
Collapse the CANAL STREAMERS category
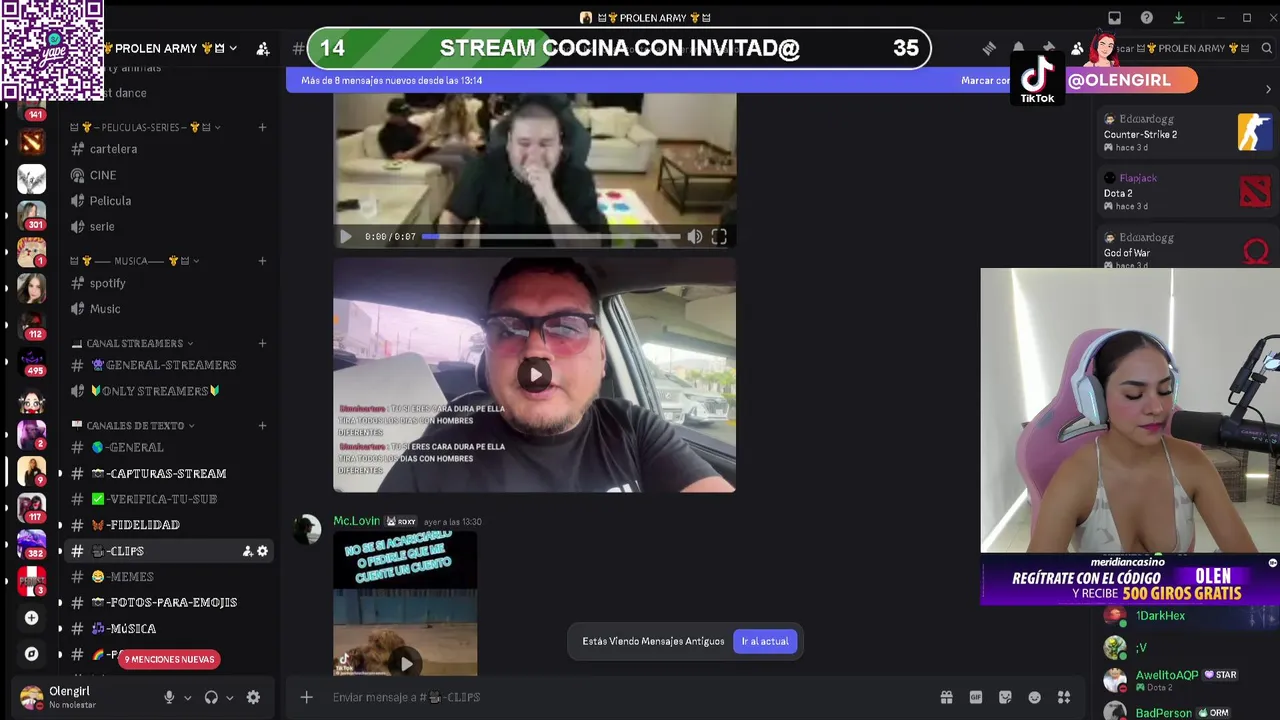click(133, 343)
